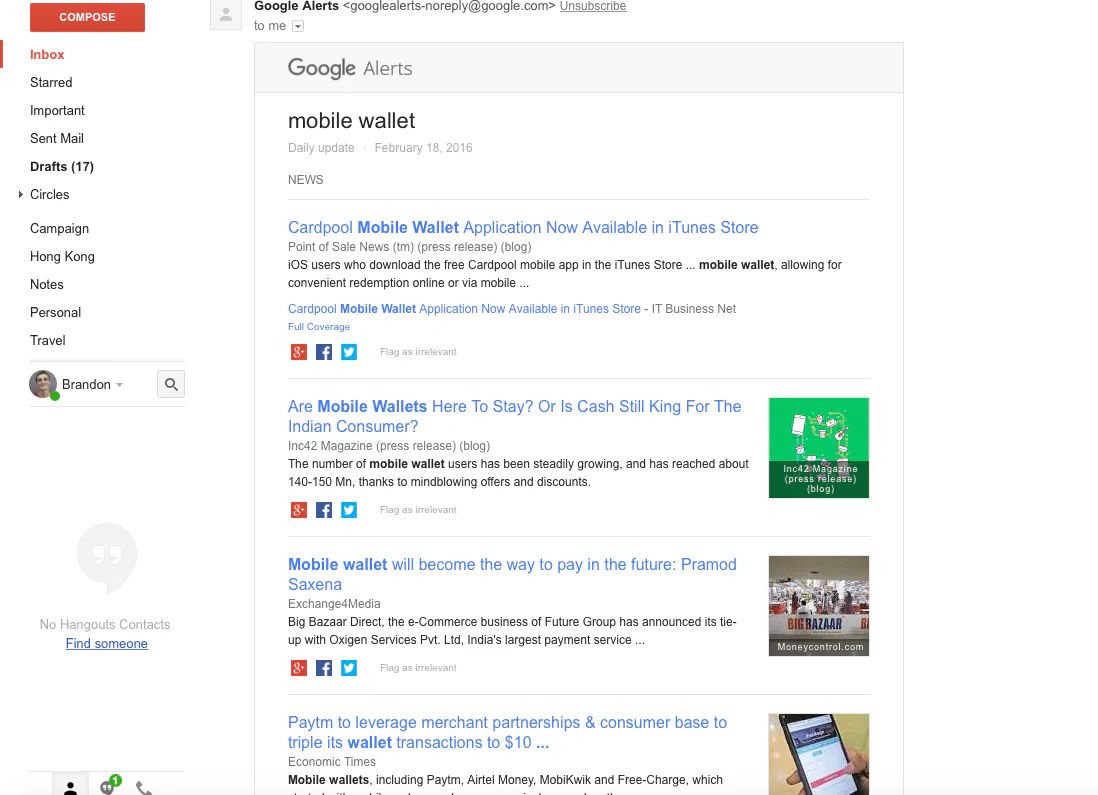Share Exchange4Media article on Twitter
Screen dimensions: 1098x795
coord(349,668)
